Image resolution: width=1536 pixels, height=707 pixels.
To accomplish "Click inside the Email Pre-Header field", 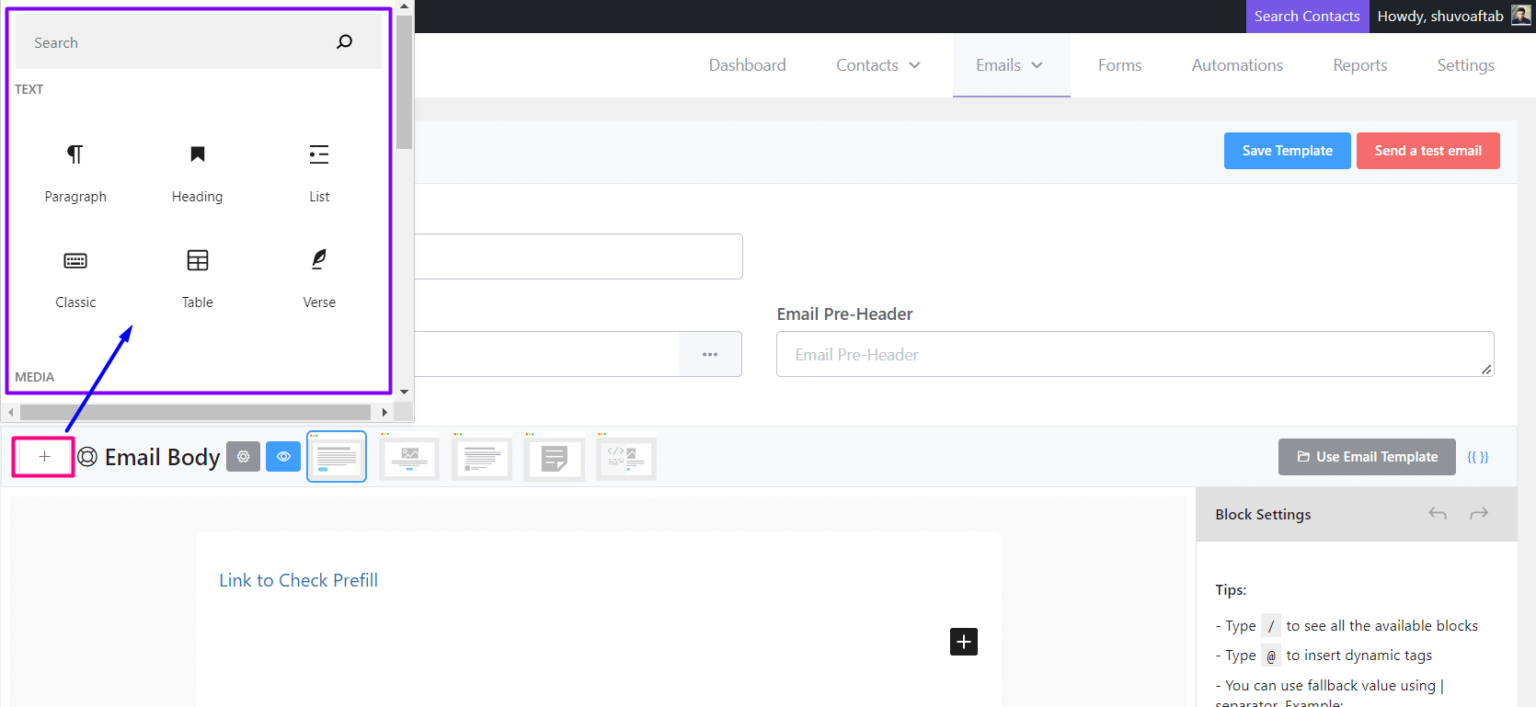I will point(1134,354).
